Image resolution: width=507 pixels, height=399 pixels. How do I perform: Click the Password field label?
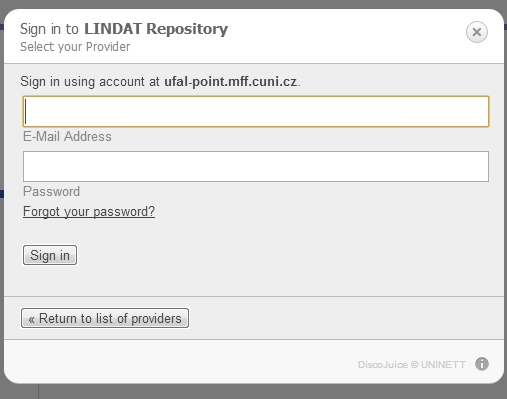click(51, 191)
